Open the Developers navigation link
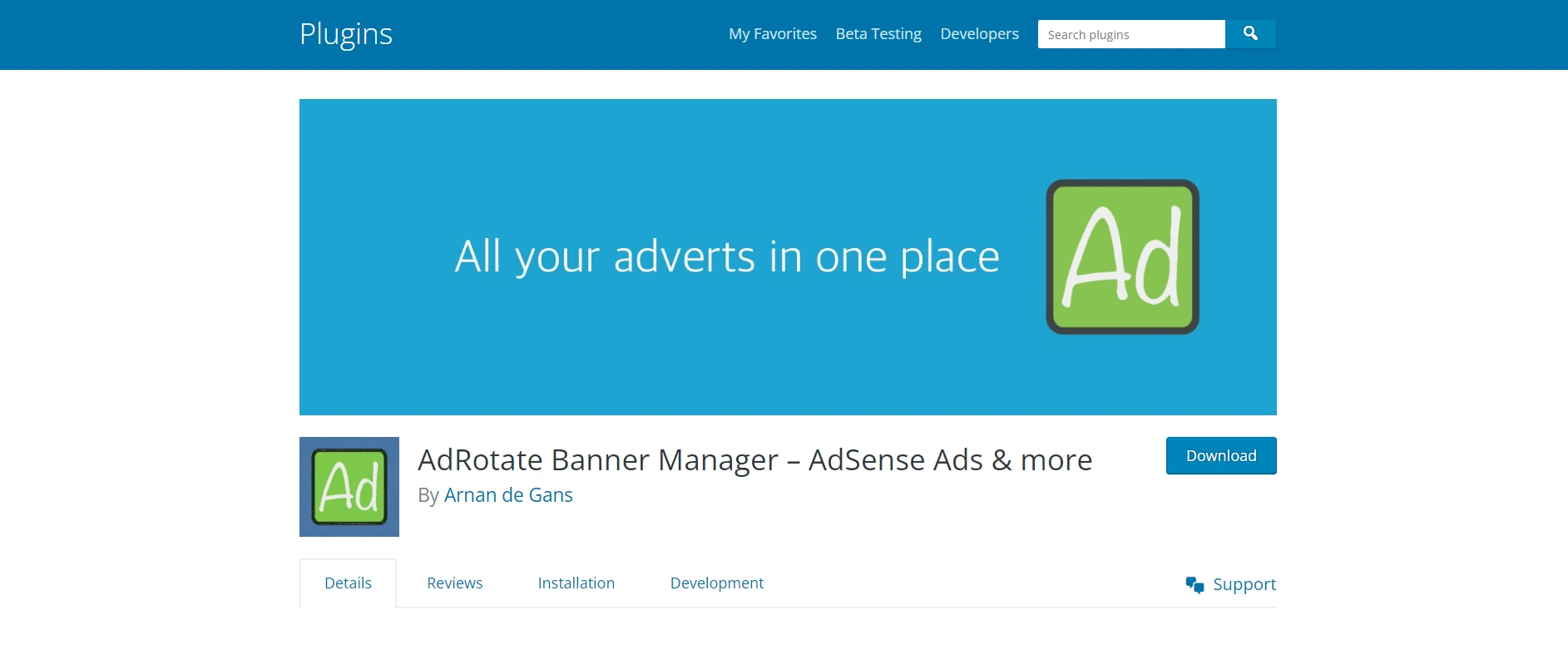 (x=979, y=34)
